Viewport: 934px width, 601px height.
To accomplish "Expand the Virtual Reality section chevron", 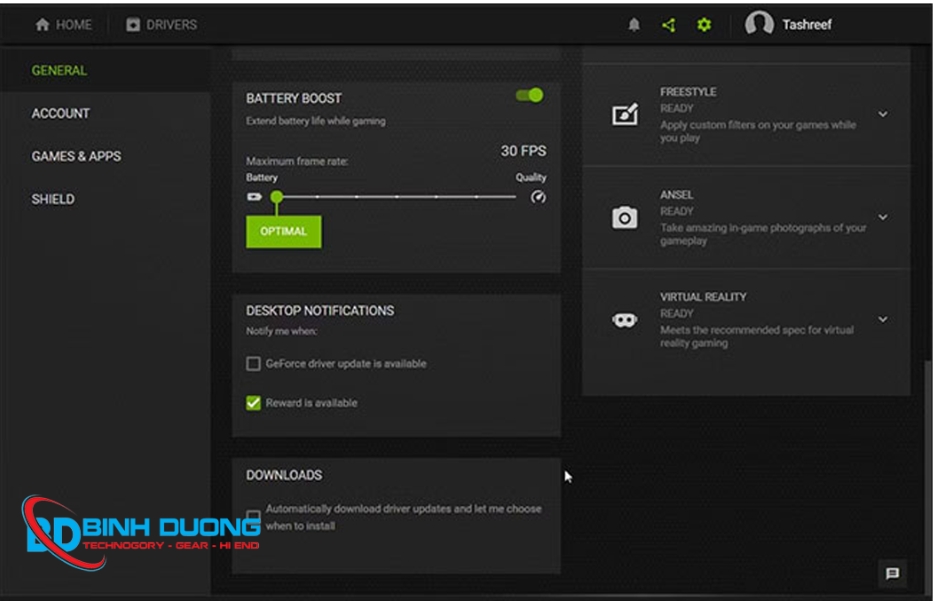I will [882, 319].
